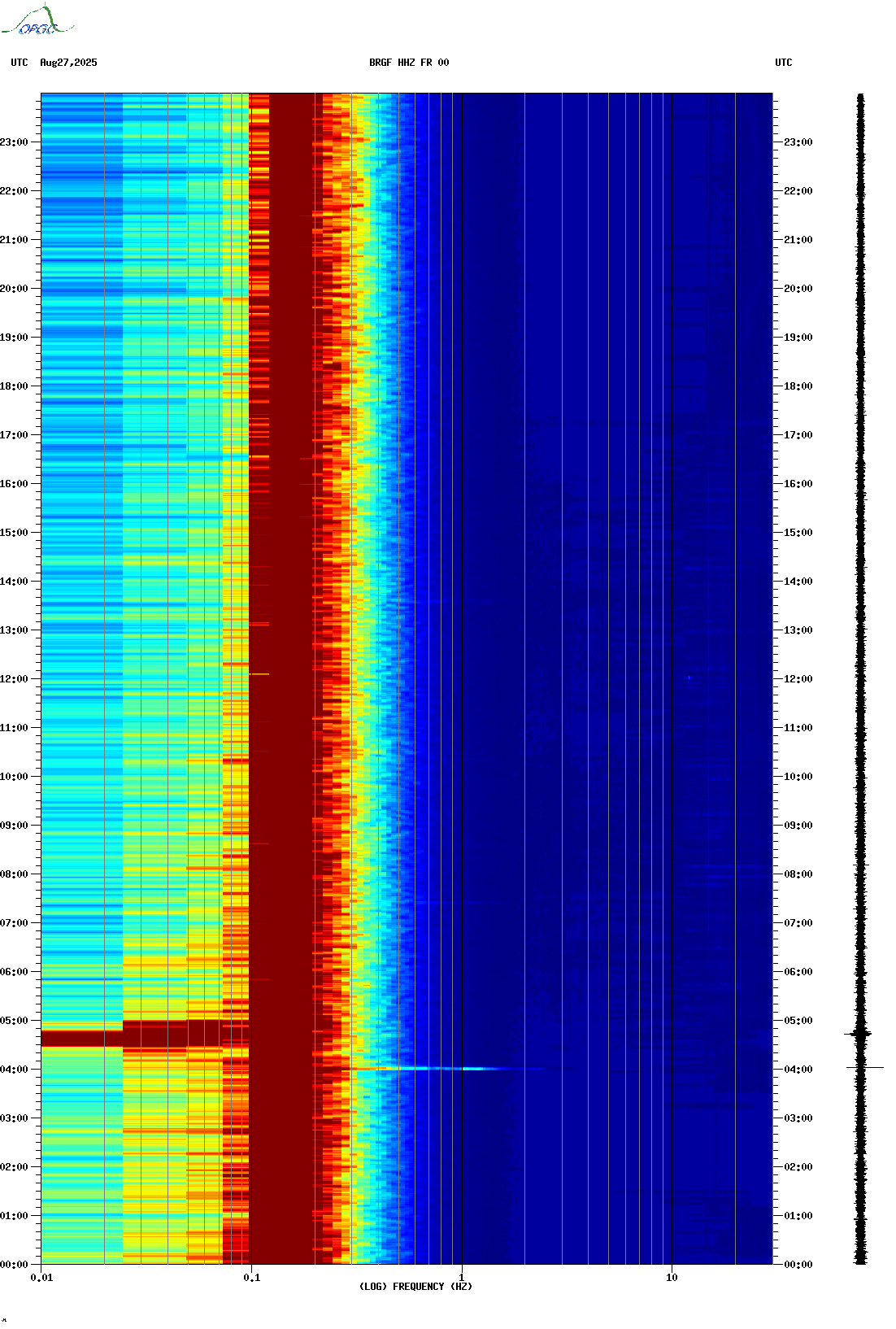This screenshot has height=1329, width=896.
Task: Click the 04:00 label on the left time axis
Action: [14, 1070]
